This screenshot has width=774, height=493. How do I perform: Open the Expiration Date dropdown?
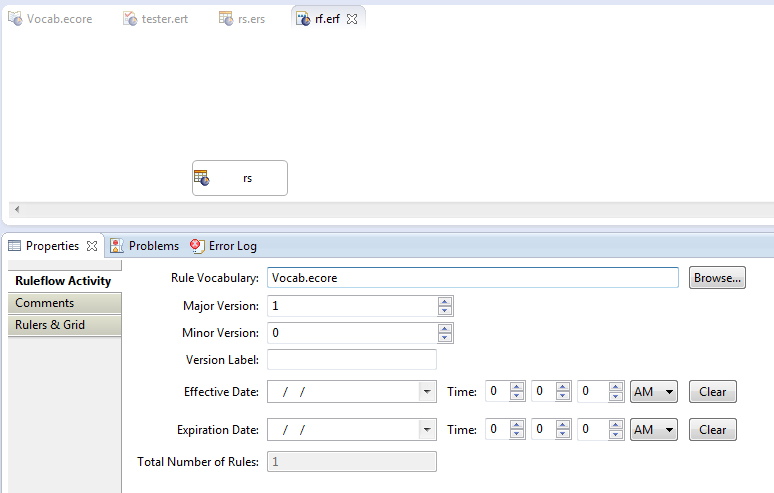click(x=427, y=430)
